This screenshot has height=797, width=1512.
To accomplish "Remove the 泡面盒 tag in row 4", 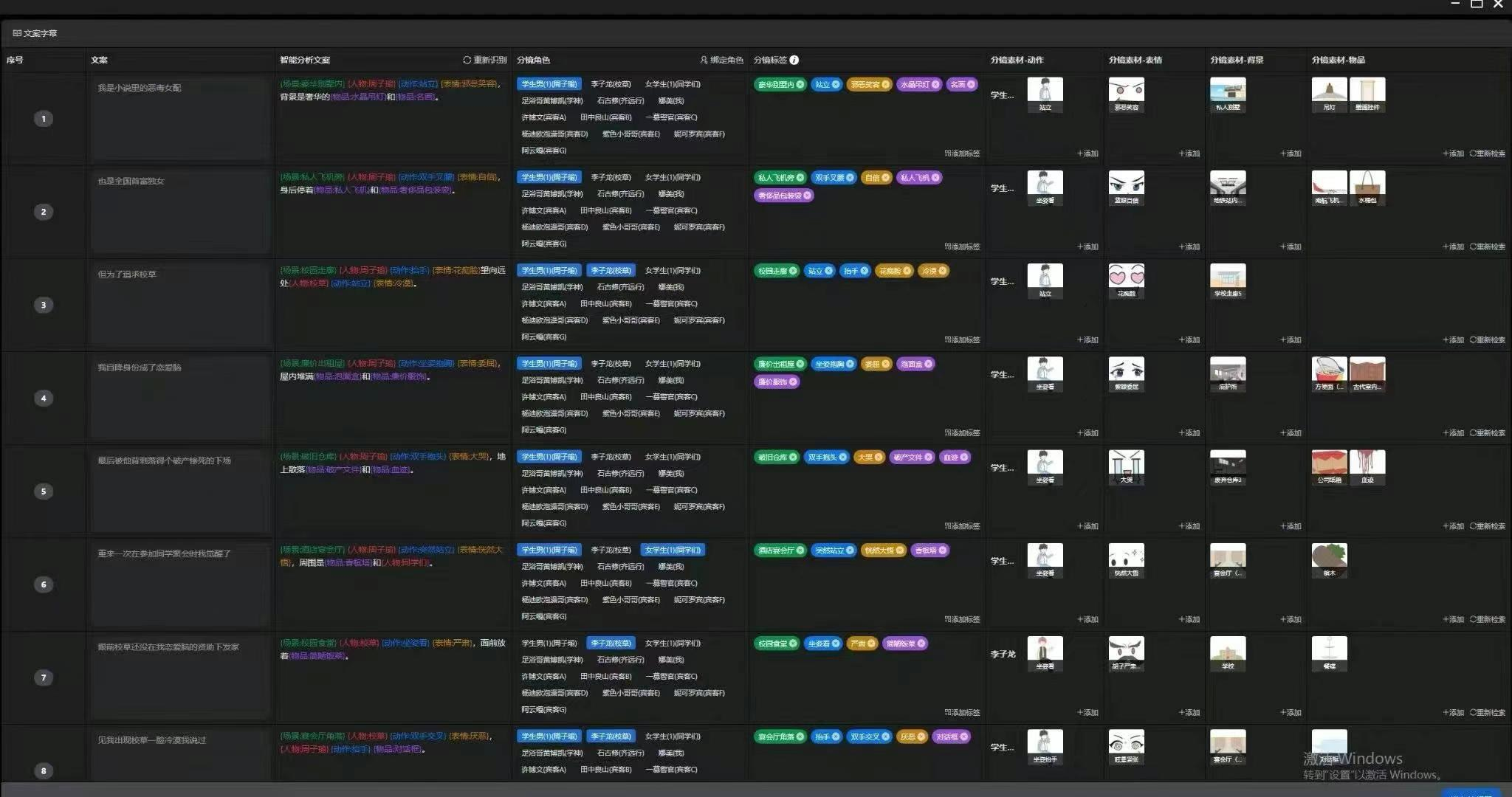I will point(929,364).
